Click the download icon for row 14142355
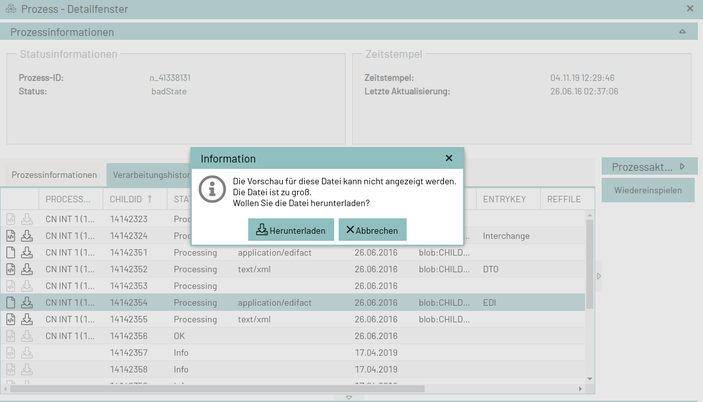 click(x=28, y=319)
